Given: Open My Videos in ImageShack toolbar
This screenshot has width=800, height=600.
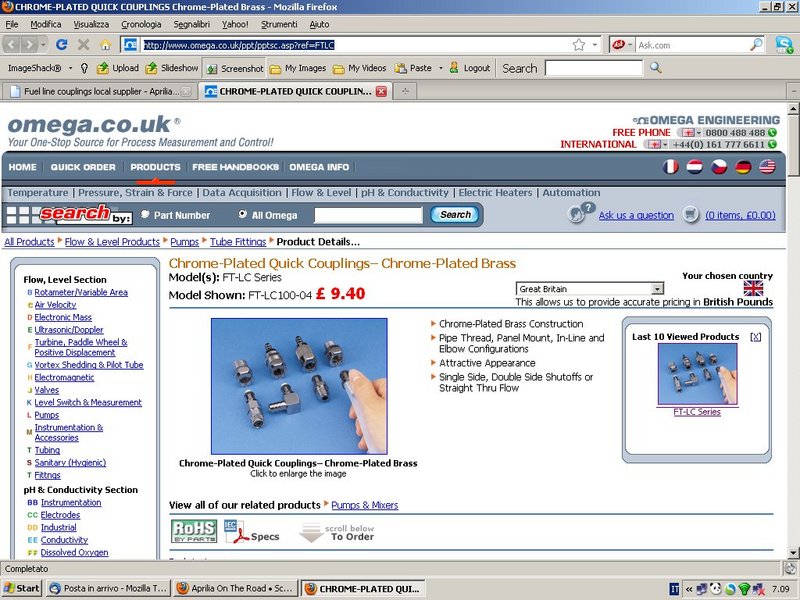Looking at the screenshot, I should [360, 68].
